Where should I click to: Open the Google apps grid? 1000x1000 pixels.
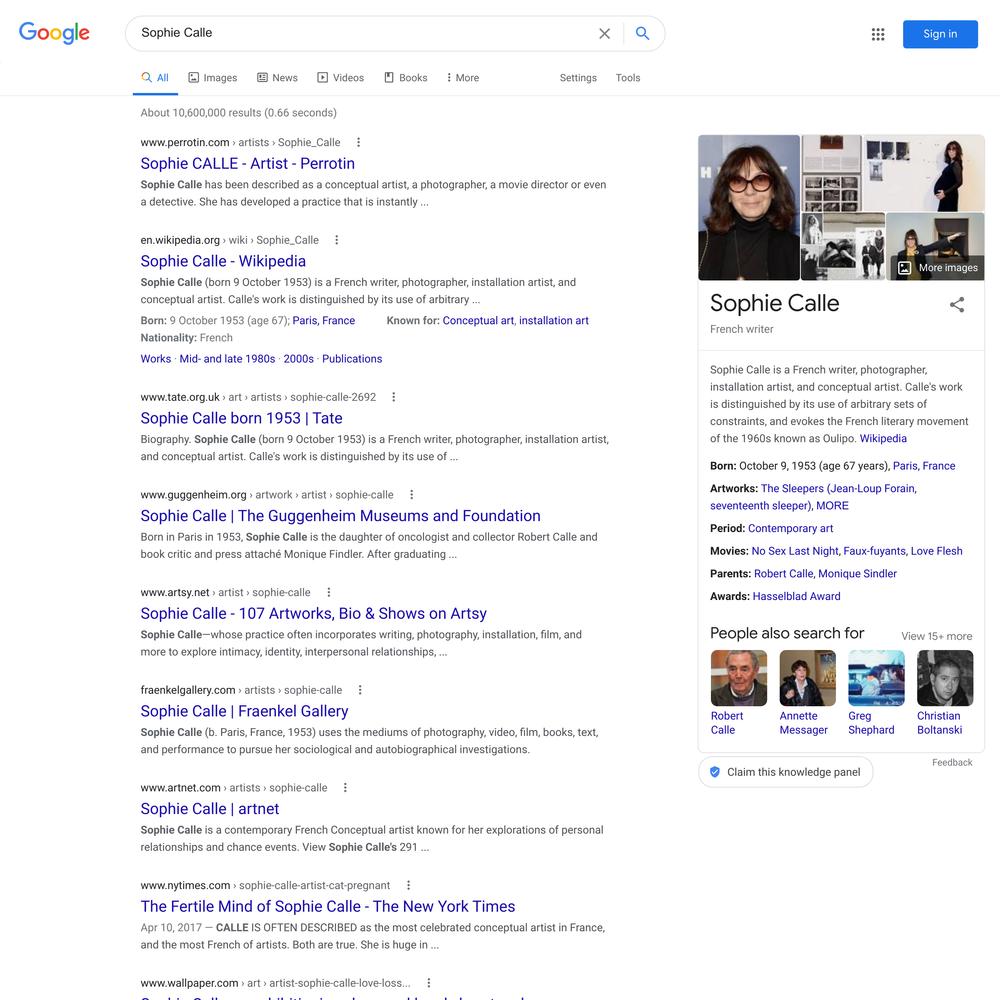[878, 34]
